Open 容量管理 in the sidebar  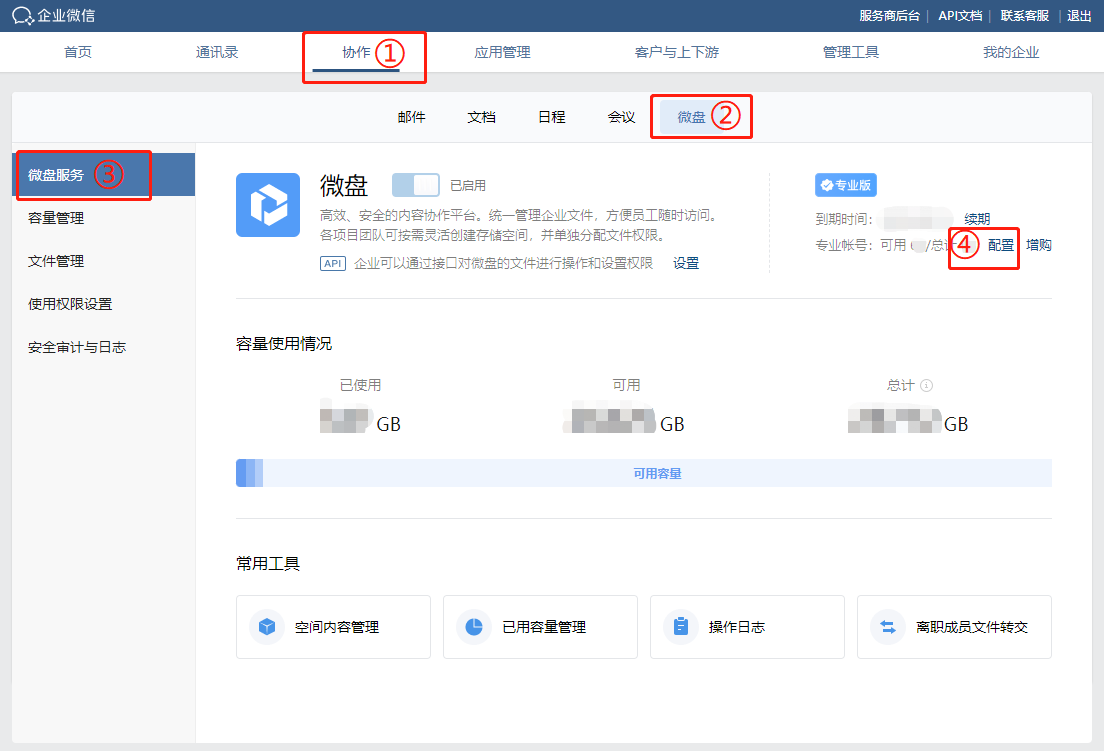[104, 218]
